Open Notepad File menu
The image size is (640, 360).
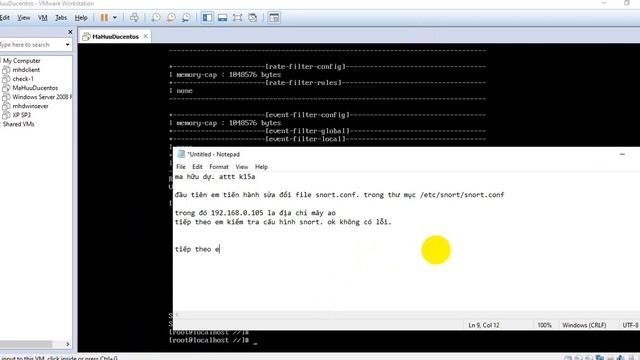(181, 167)
